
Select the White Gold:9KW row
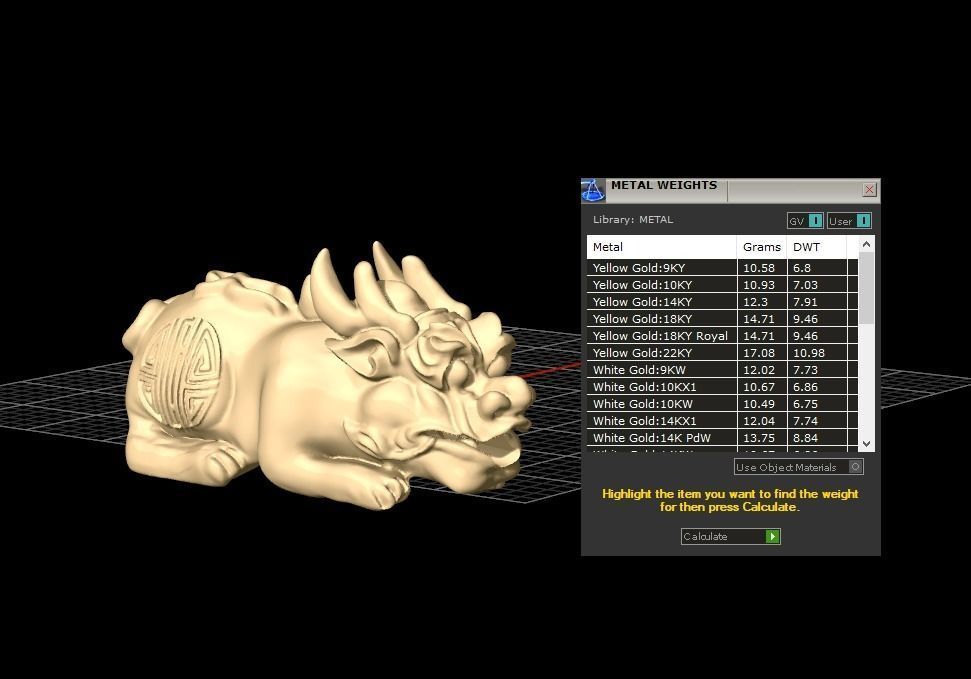[722, 370]
